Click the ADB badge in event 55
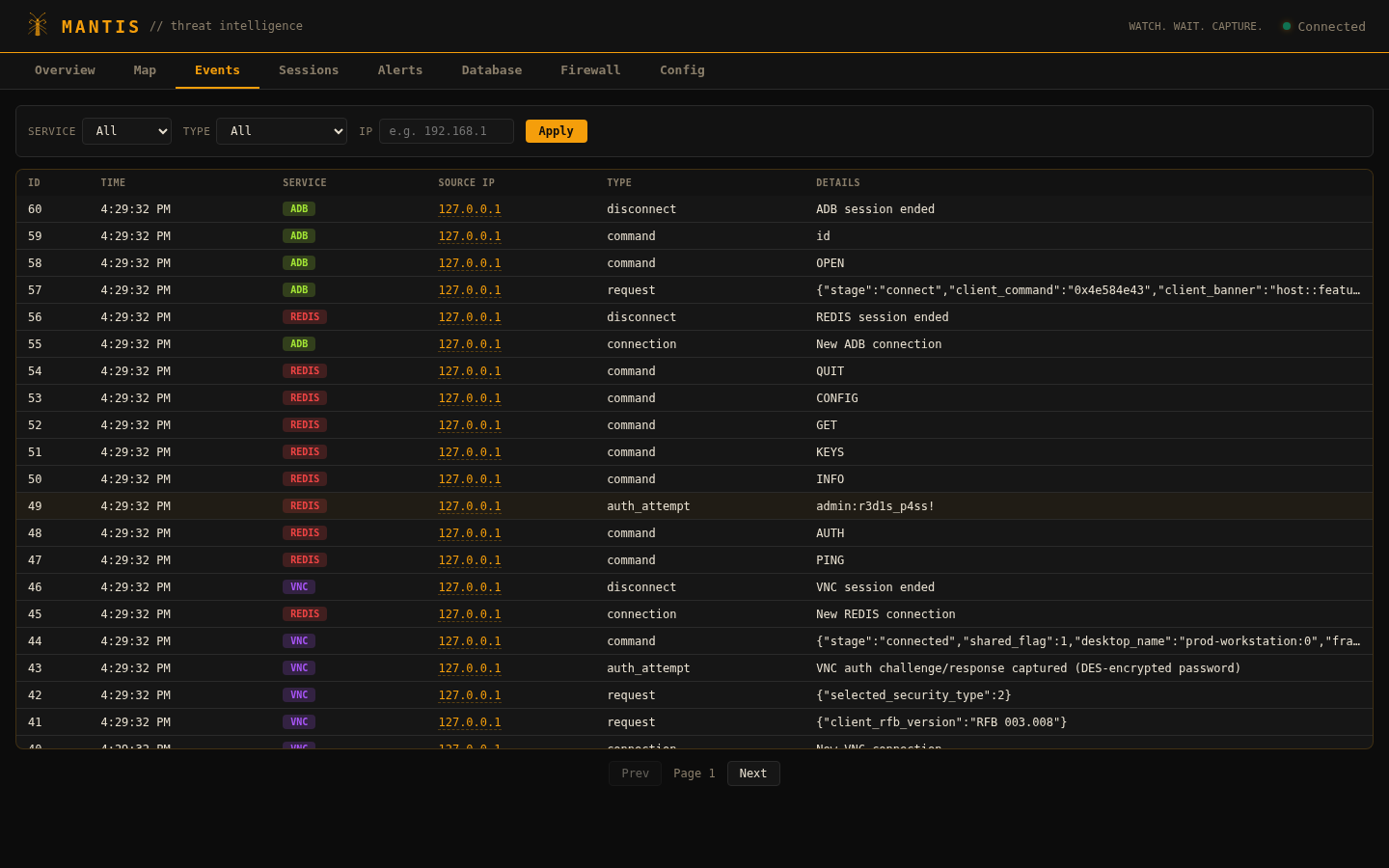 pyautogui.click(x=299, y=344)
